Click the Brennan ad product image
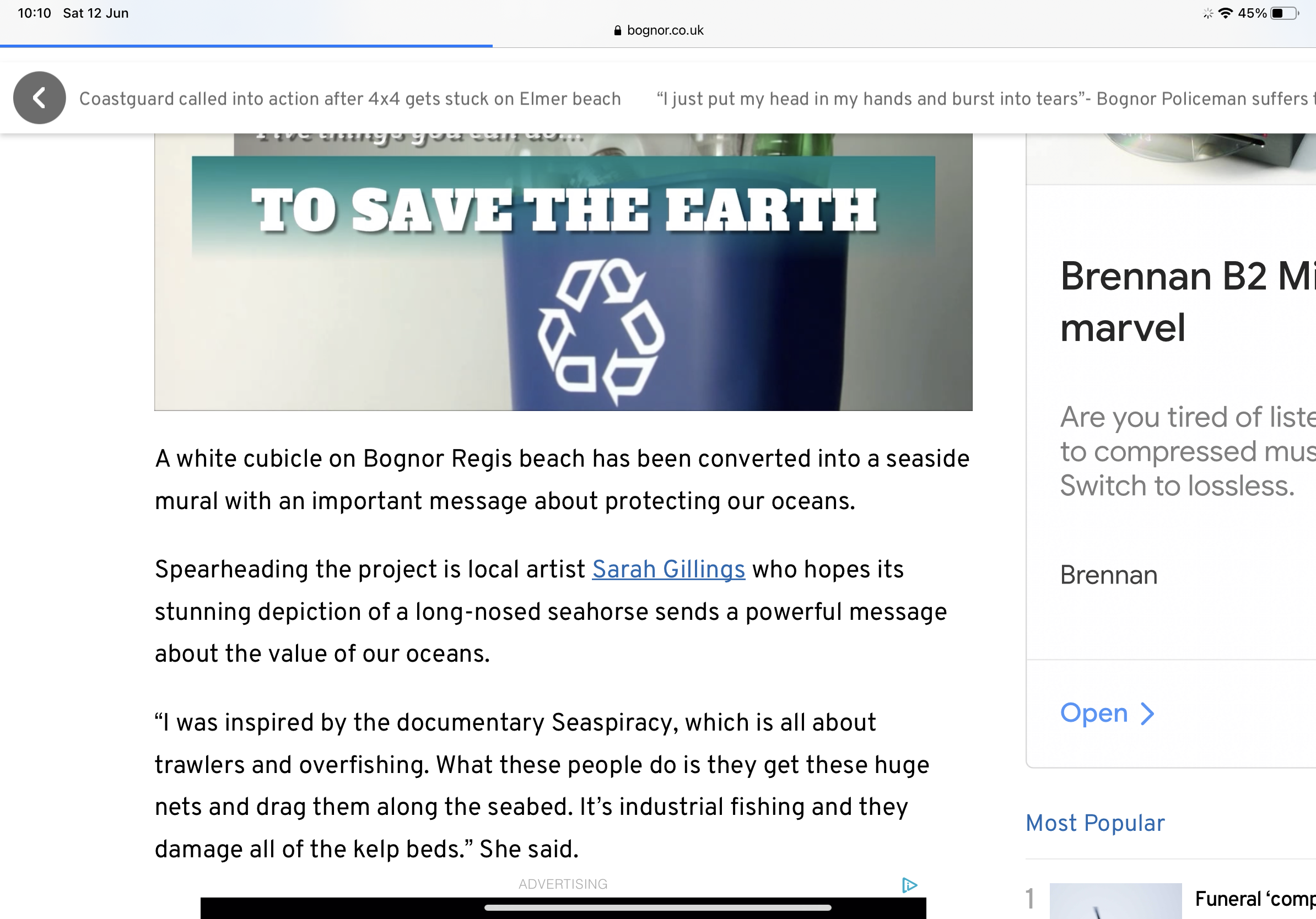1316x919 pixels. click(x=1171, y=159)
